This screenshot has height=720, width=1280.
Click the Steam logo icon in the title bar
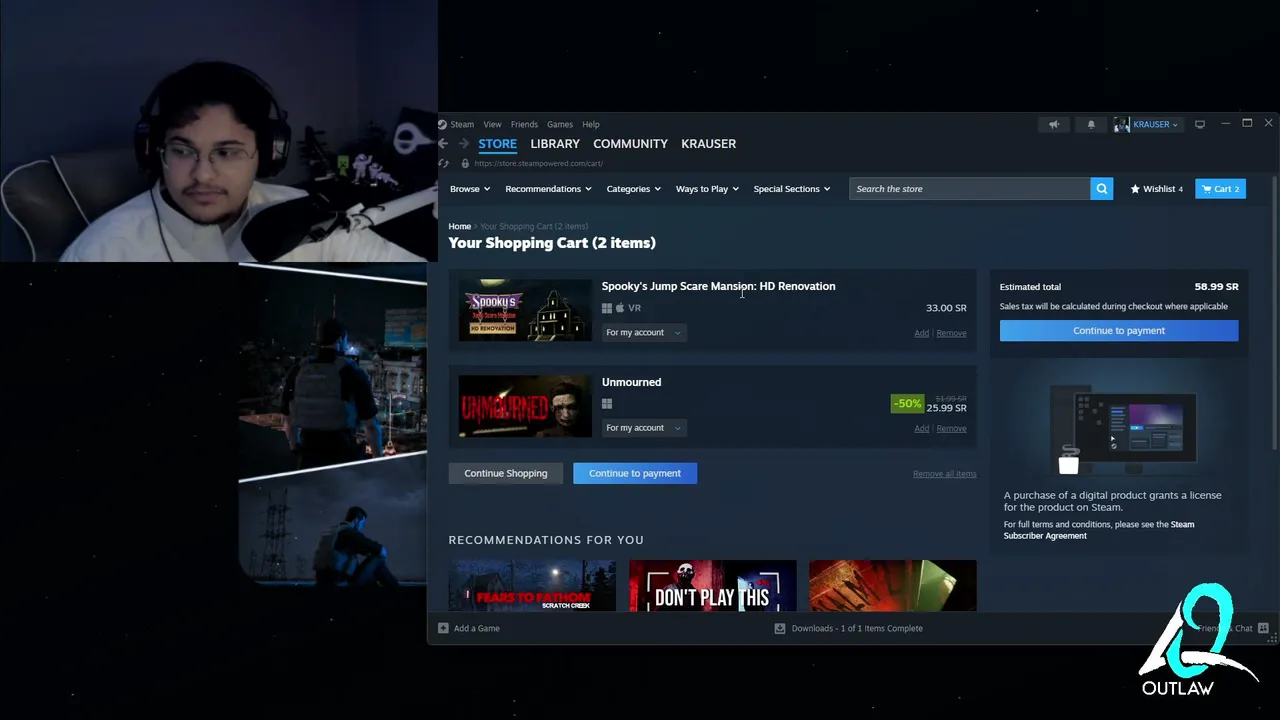[x=442, y=124]
